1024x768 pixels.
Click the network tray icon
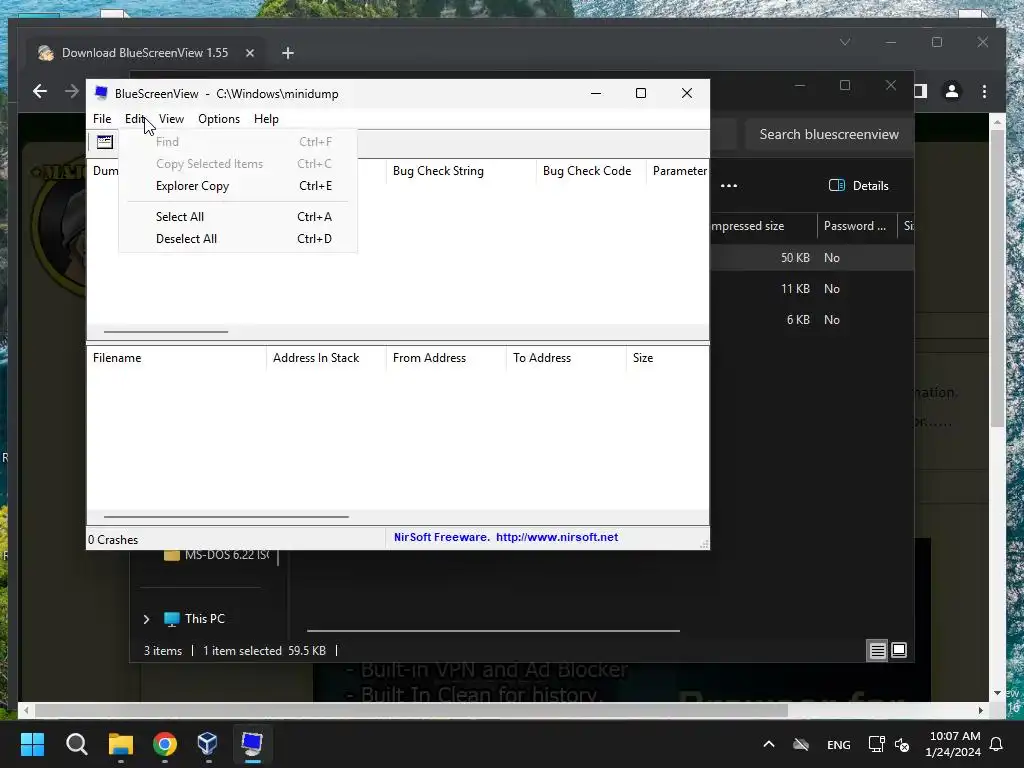click(876, 744)
